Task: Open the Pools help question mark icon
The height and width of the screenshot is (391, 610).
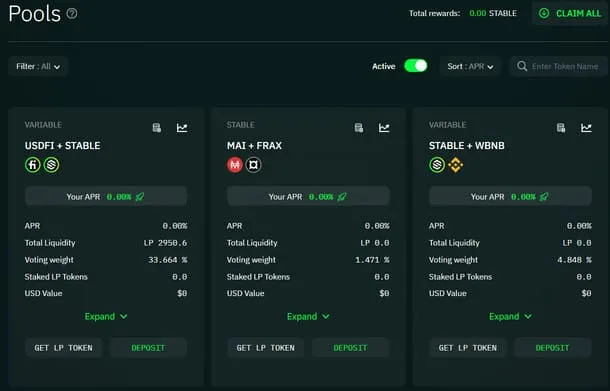Action: click(x=72, y=14)
